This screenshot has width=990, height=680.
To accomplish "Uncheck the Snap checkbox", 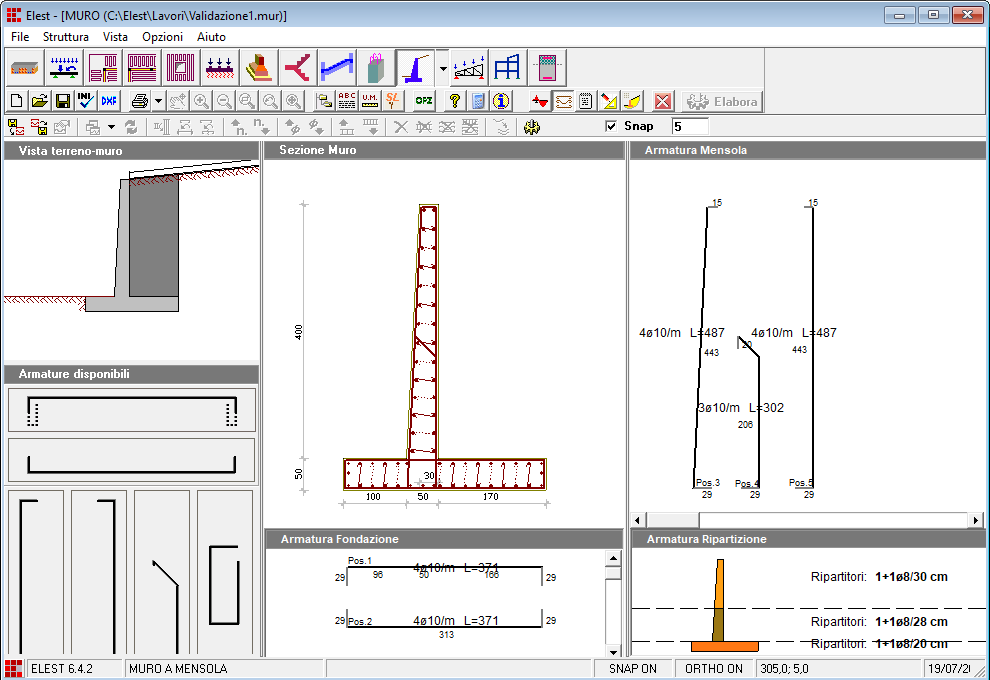I will tap(611, 127).
